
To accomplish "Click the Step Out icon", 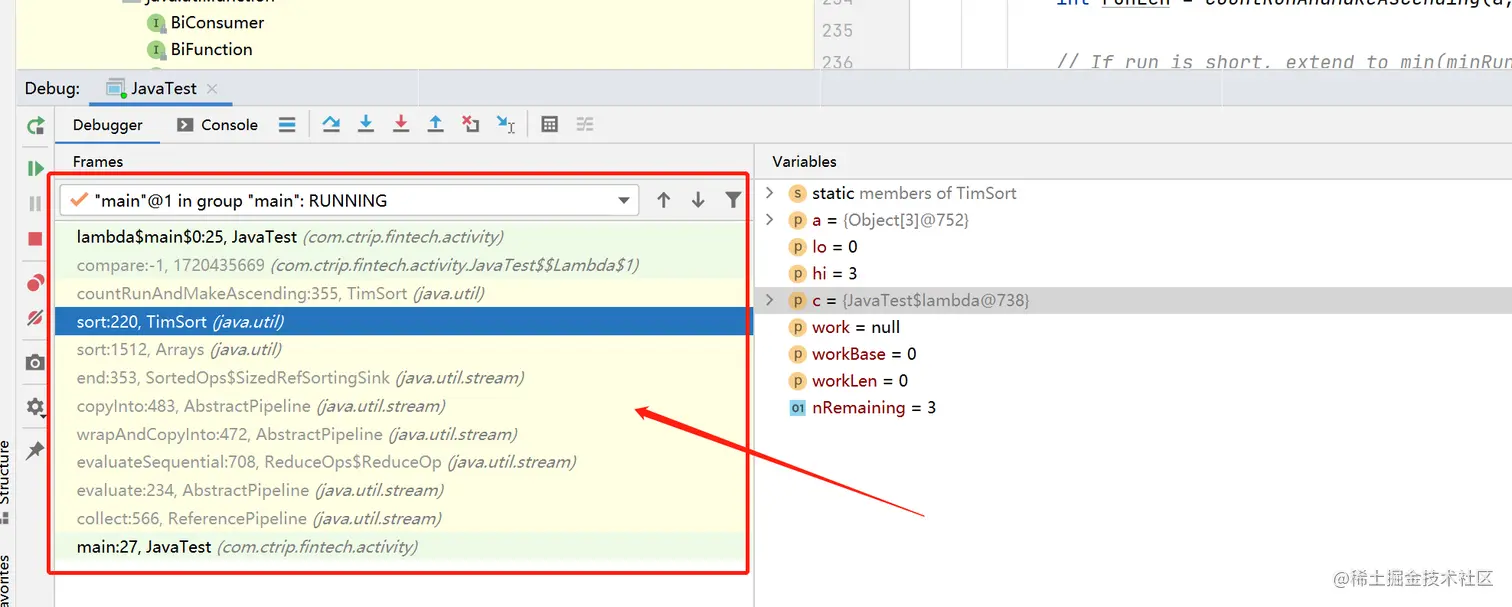I will 436,124.
